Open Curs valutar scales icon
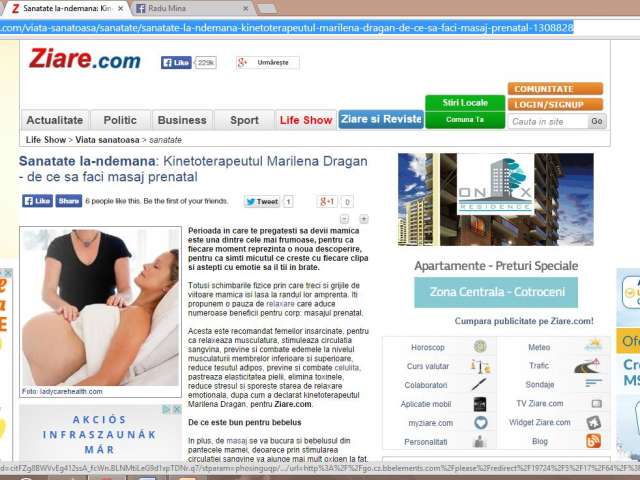This screenshot has width=640, height=480. tap(480, 366)
